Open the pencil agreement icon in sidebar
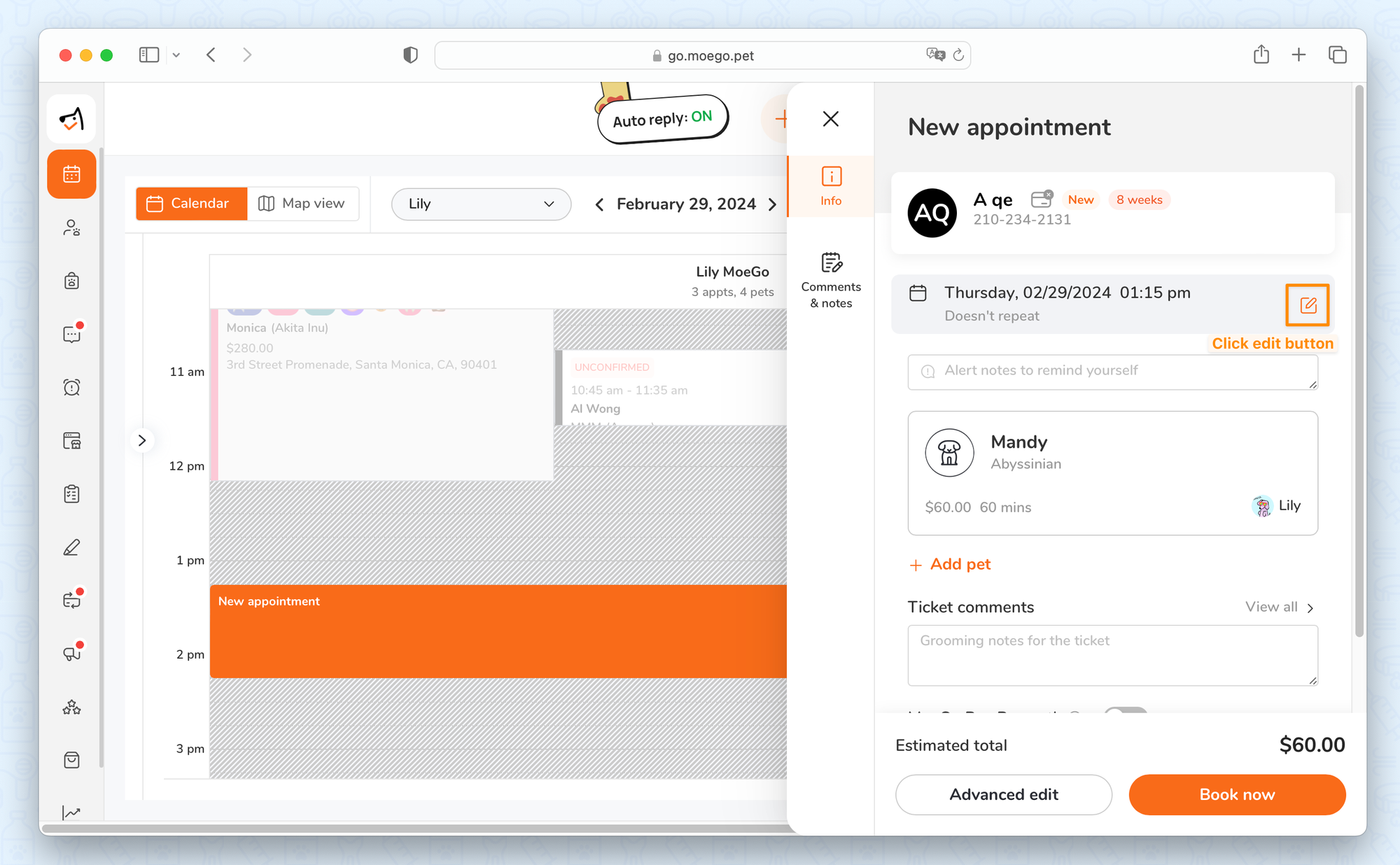1400x865 pixels. pyautogui.click(x=71, y=547)
